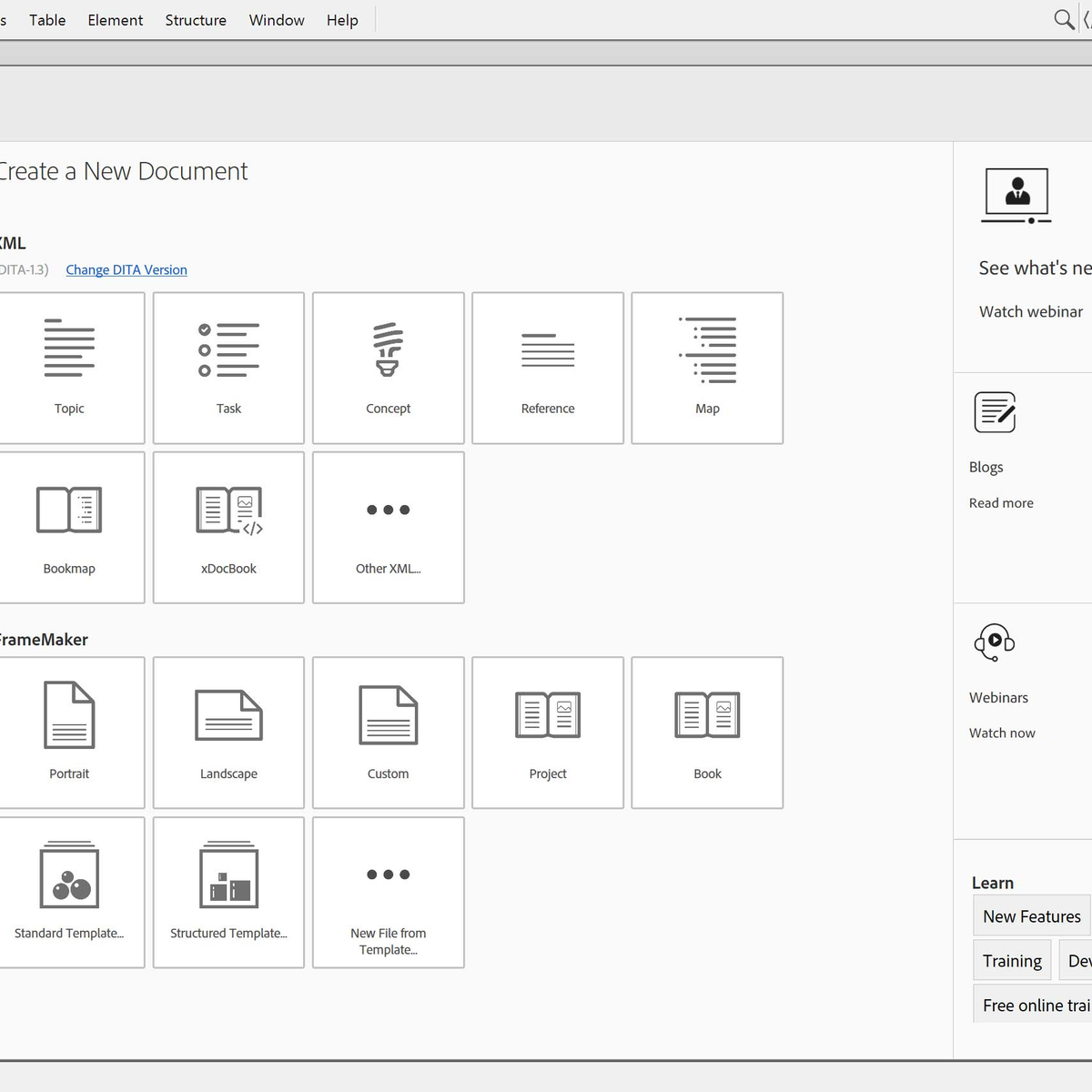This screenshot has height=1092, width=1092.
Task: Open the Structure menu
Action: pyautogui.click(x=196, y=20)
